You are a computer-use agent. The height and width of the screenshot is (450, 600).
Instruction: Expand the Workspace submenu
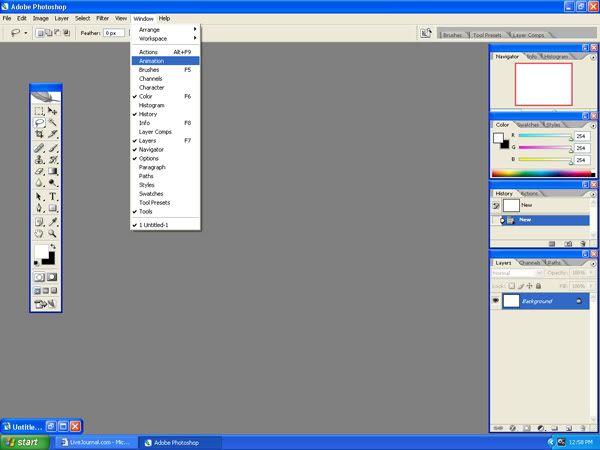point(166,39)
